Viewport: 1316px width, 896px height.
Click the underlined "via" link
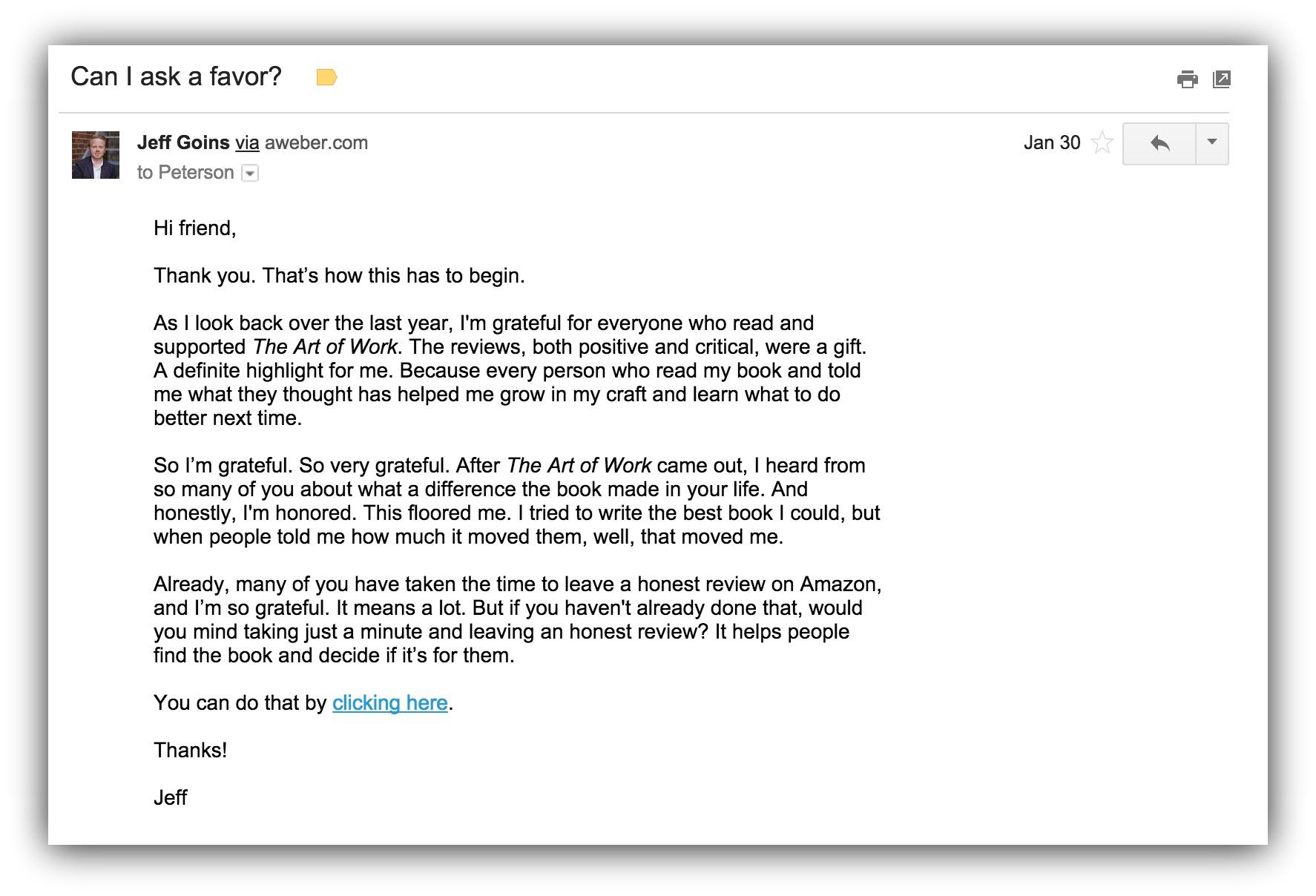coord(247,142)
